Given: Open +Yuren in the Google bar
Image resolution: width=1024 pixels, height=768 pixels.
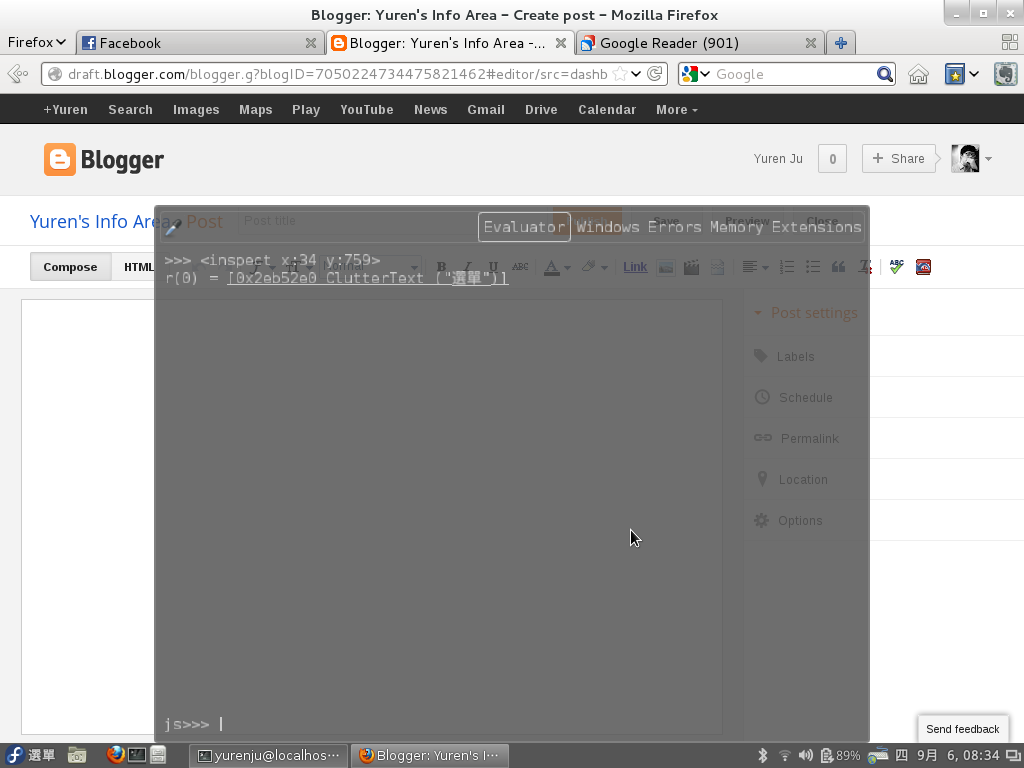Looking at the screenshot, I should [x=65, y=110].
